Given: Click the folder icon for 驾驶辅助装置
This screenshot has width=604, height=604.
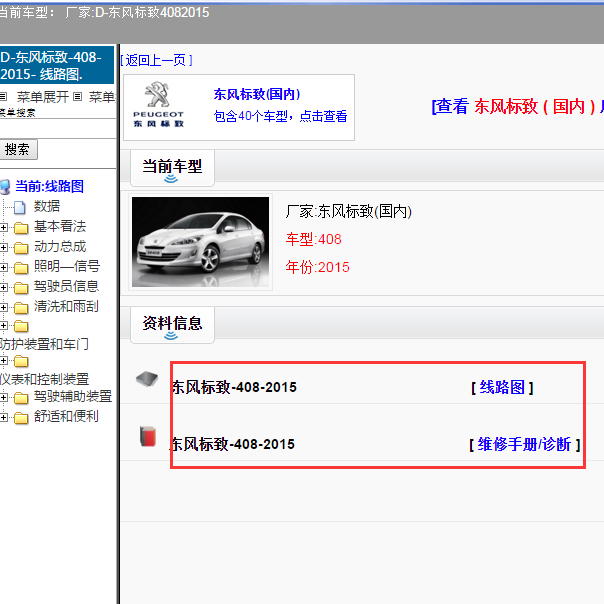Looking at the screenshot, I should [x=21, y=398].
